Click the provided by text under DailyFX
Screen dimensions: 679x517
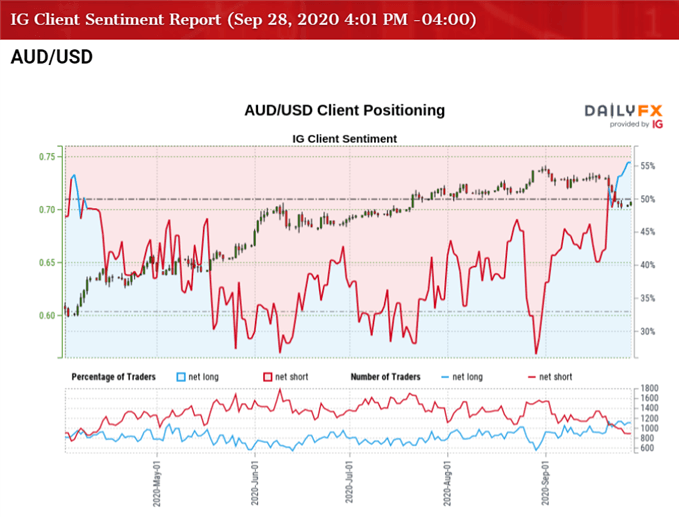click(x=629, y=125)
